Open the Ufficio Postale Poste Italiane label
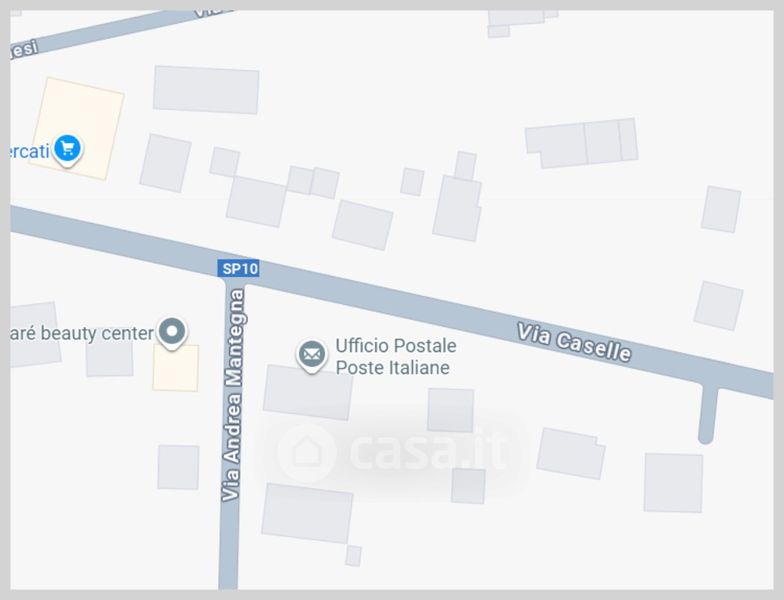 coord(396,356)
